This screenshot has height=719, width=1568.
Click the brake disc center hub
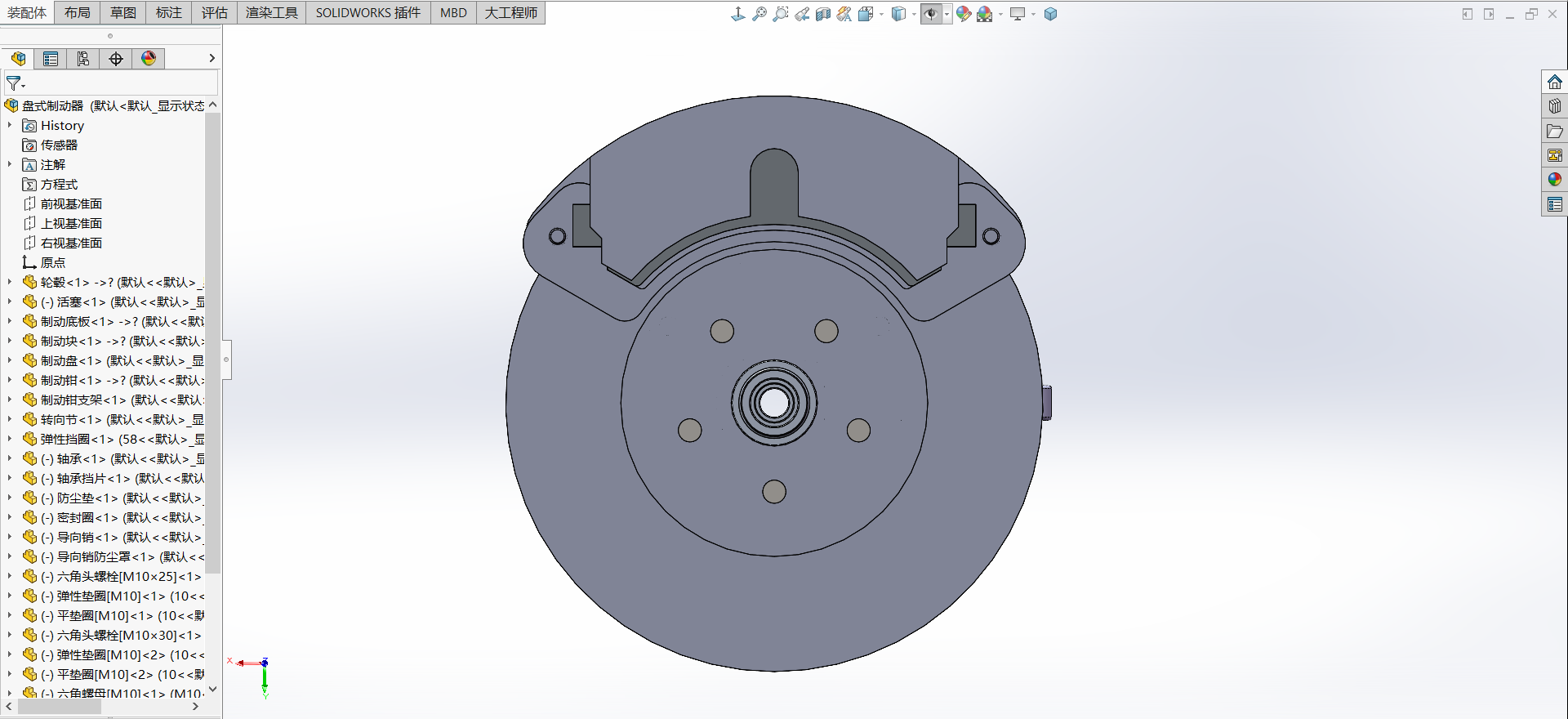click(774, 402)
